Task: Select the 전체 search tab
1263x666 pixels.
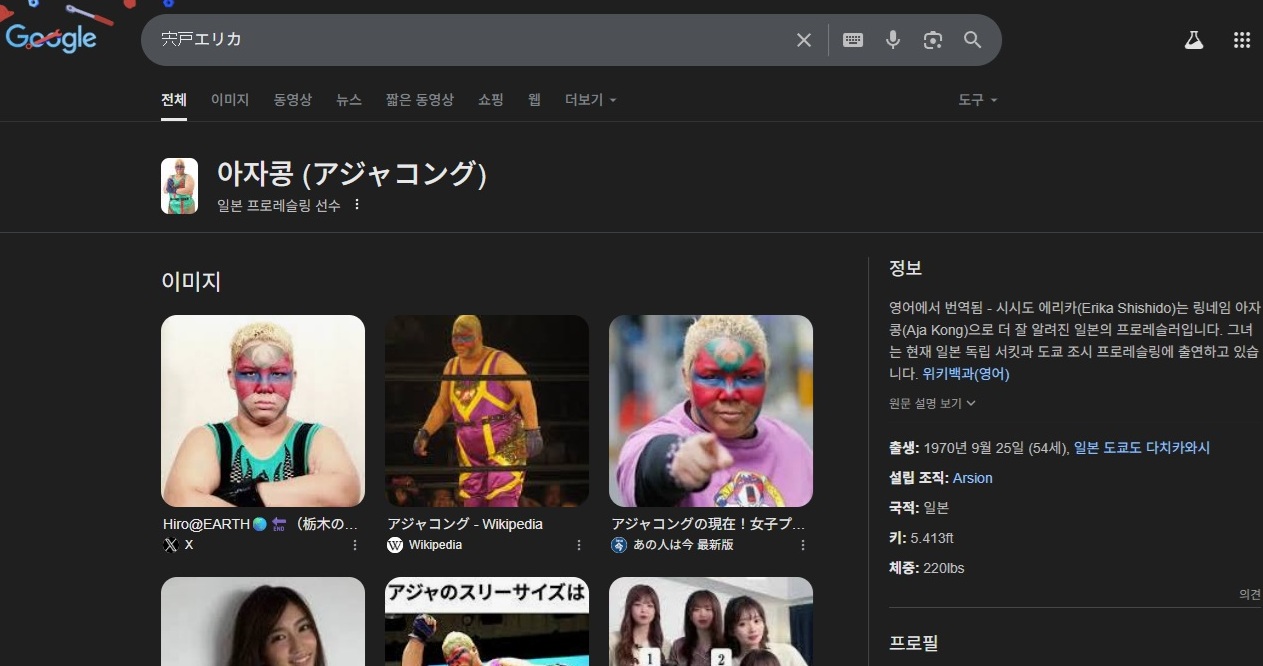Action: [174, 100]
